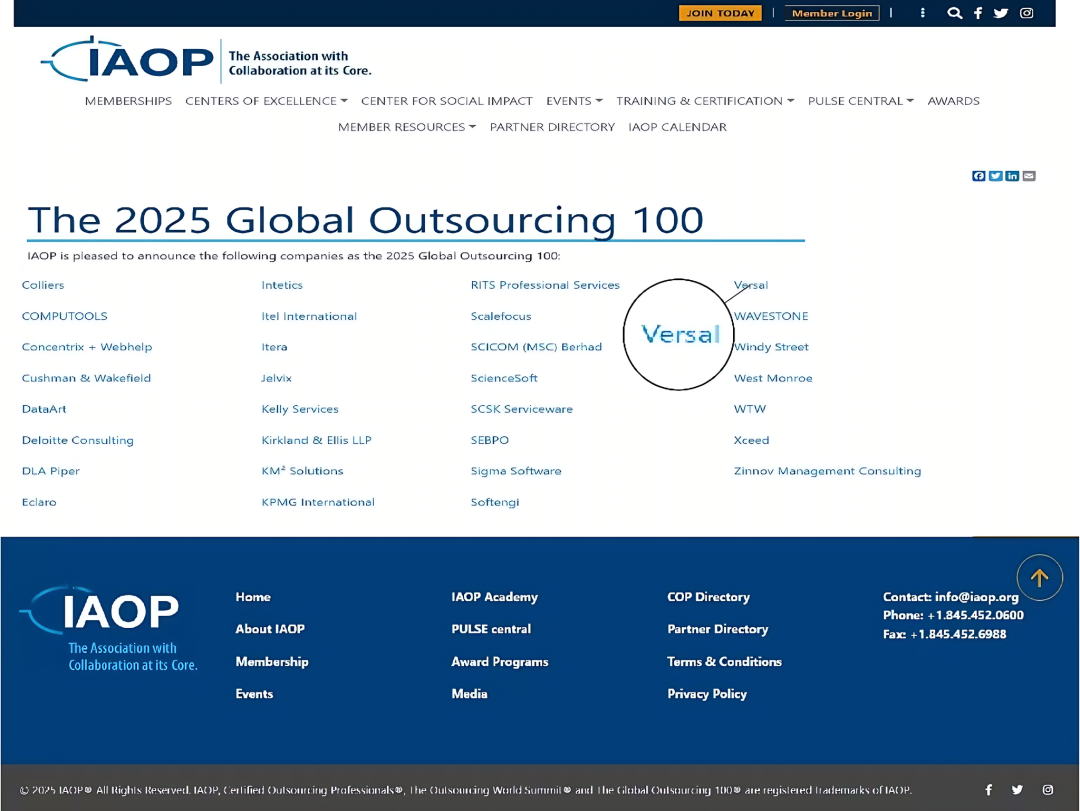Open the vertical dots menu in top bar
1080x811 pixels.
click(x=922, y=13)
